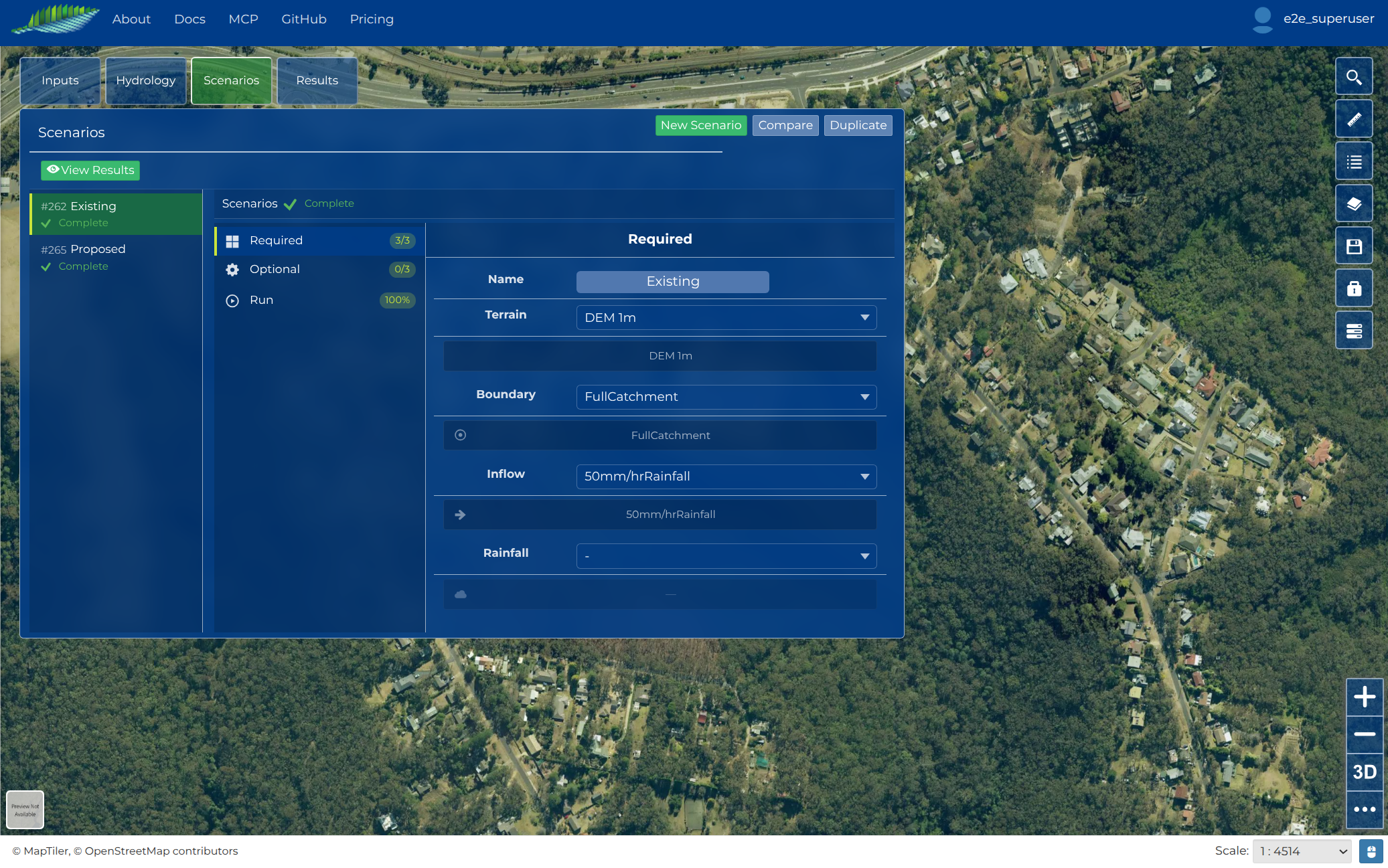Viewport: 1388px width, 868px height.
Task: Click the Duplicate button
Action: click(858, 125)
